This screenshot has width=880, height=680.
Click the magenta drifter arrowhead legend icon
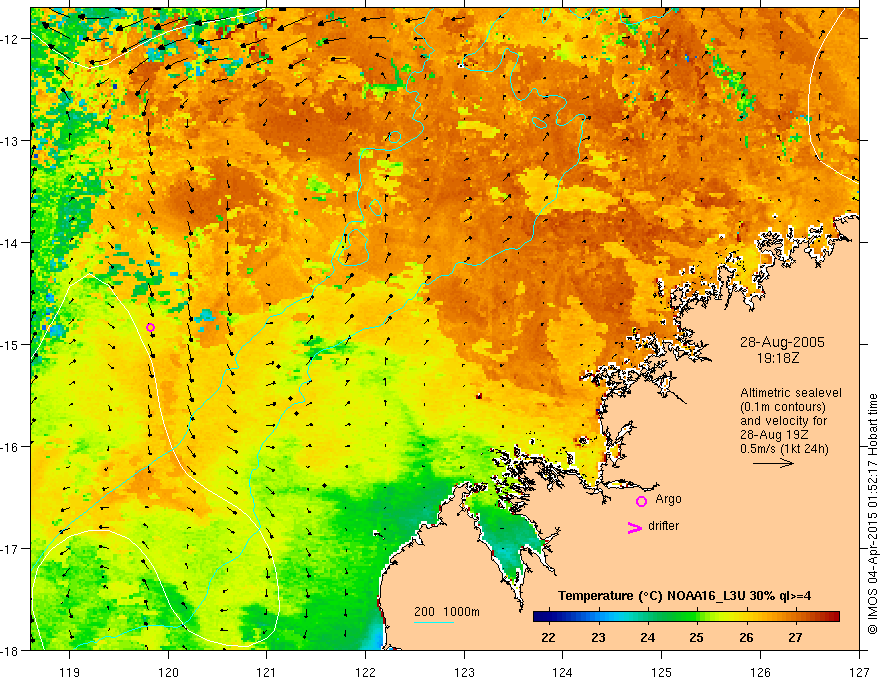pos(635,527)
